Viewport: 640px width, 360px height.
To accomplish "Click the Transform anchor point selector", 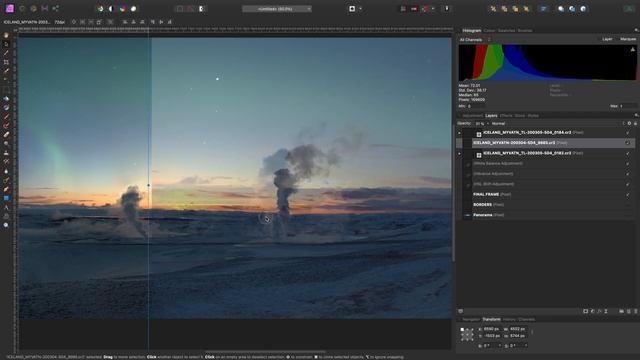I will click(x=467, y=335).
